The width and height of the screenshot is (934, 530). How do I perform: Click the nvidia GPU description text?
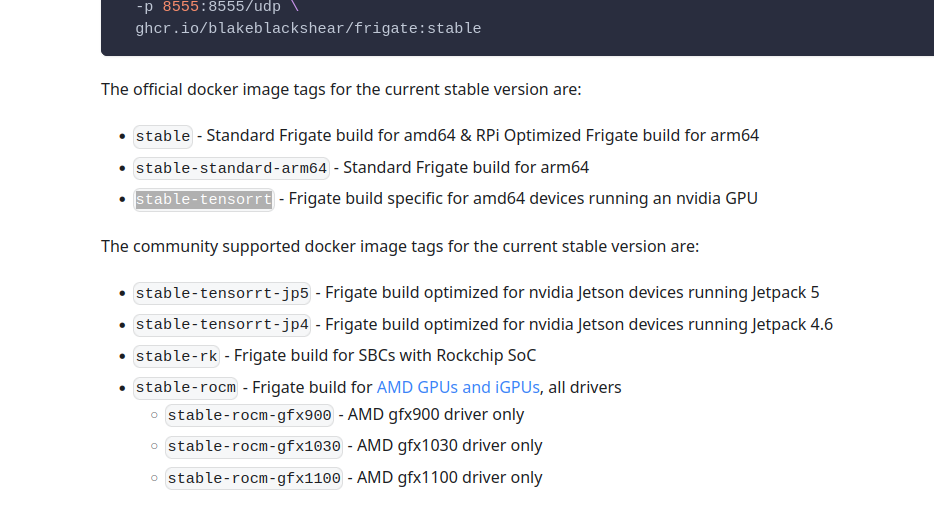[523, 198]
